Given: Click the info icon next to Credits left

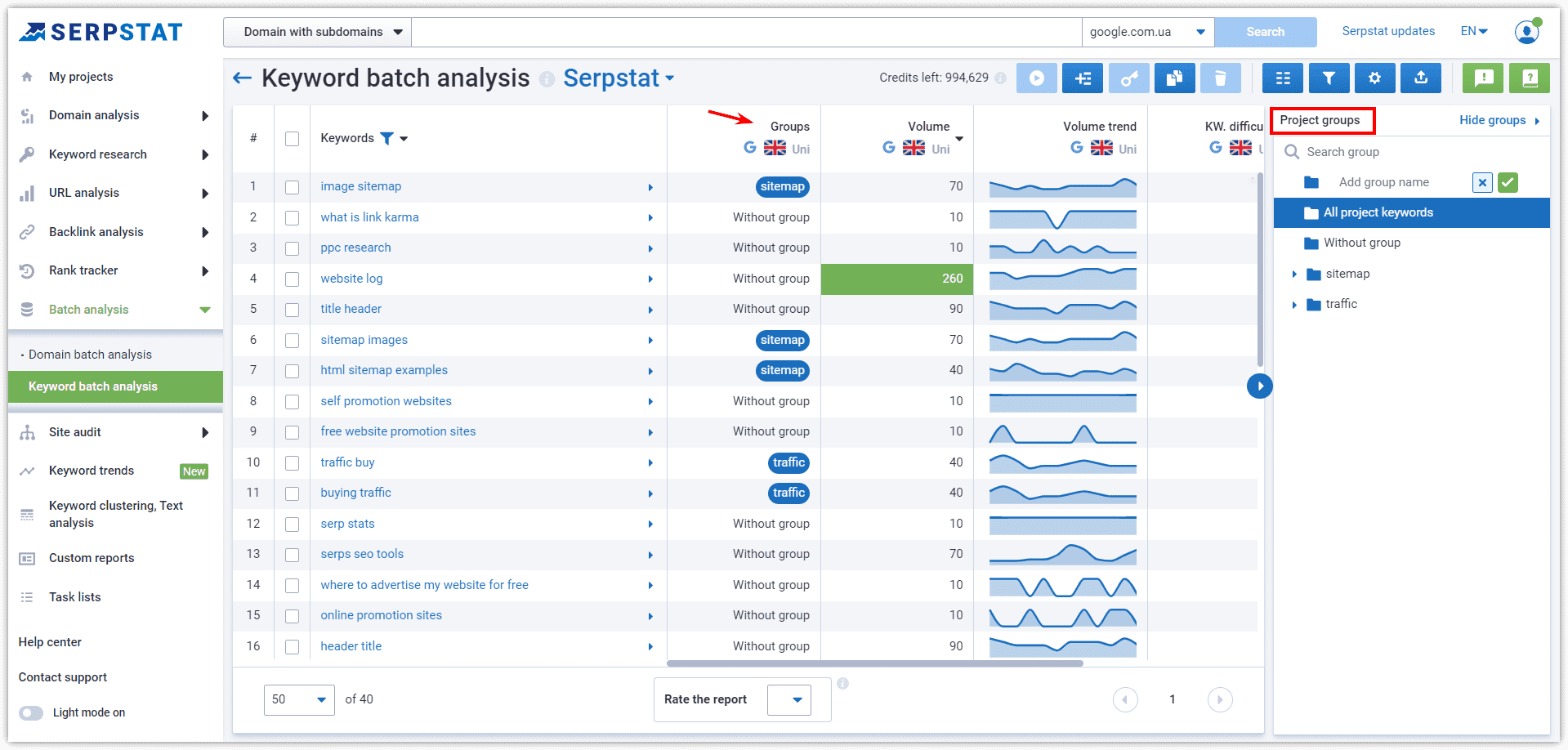Looking at the screenshot, I should click(1000, 78).
